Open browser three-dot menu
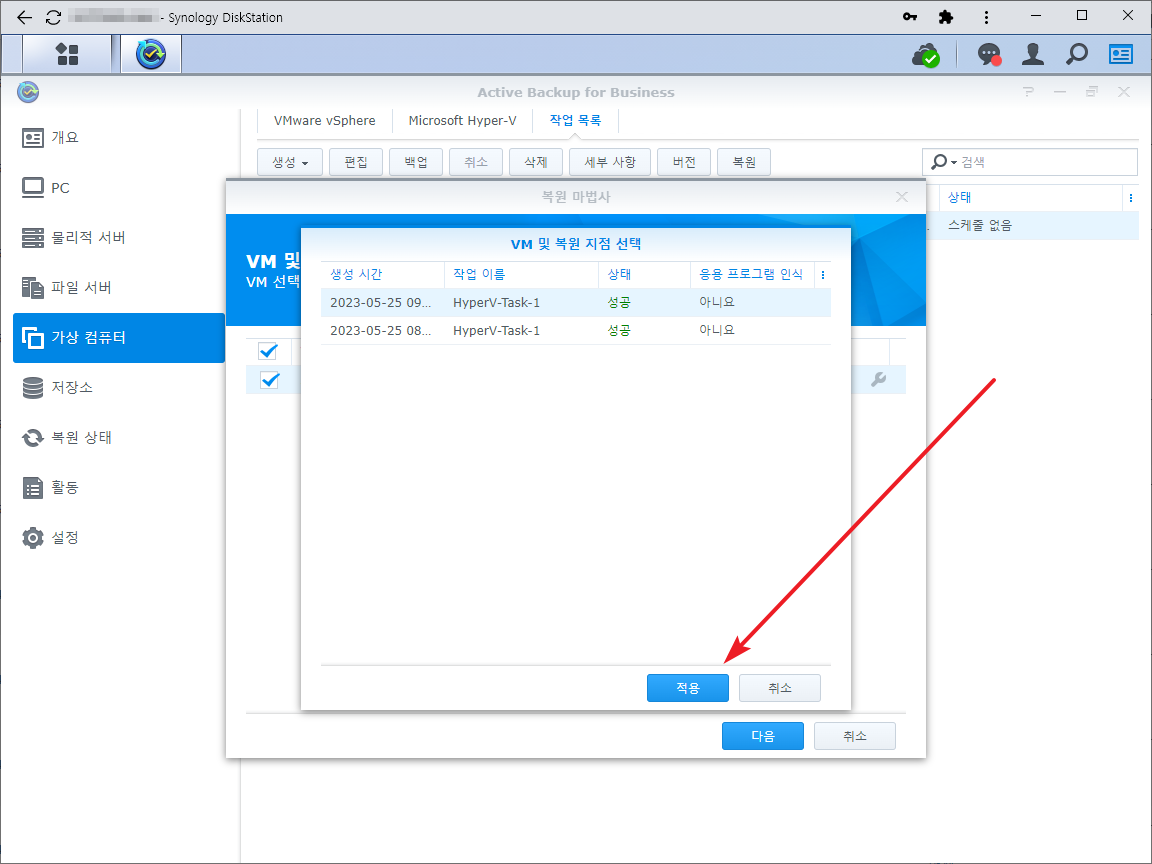Screen dimensions: 1152x864 pyautogui.click(x=986, y=16)
